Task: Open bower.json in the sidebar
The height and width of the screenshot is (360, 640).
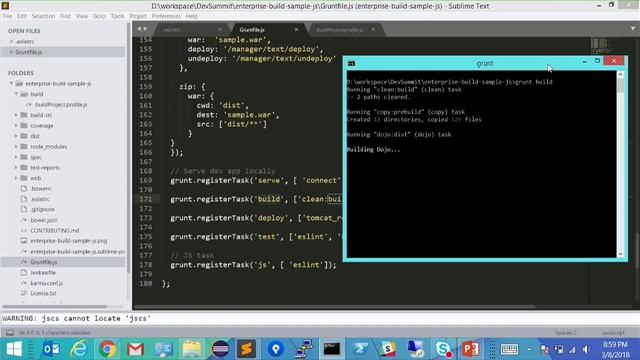Action: (x=44, y=220)
